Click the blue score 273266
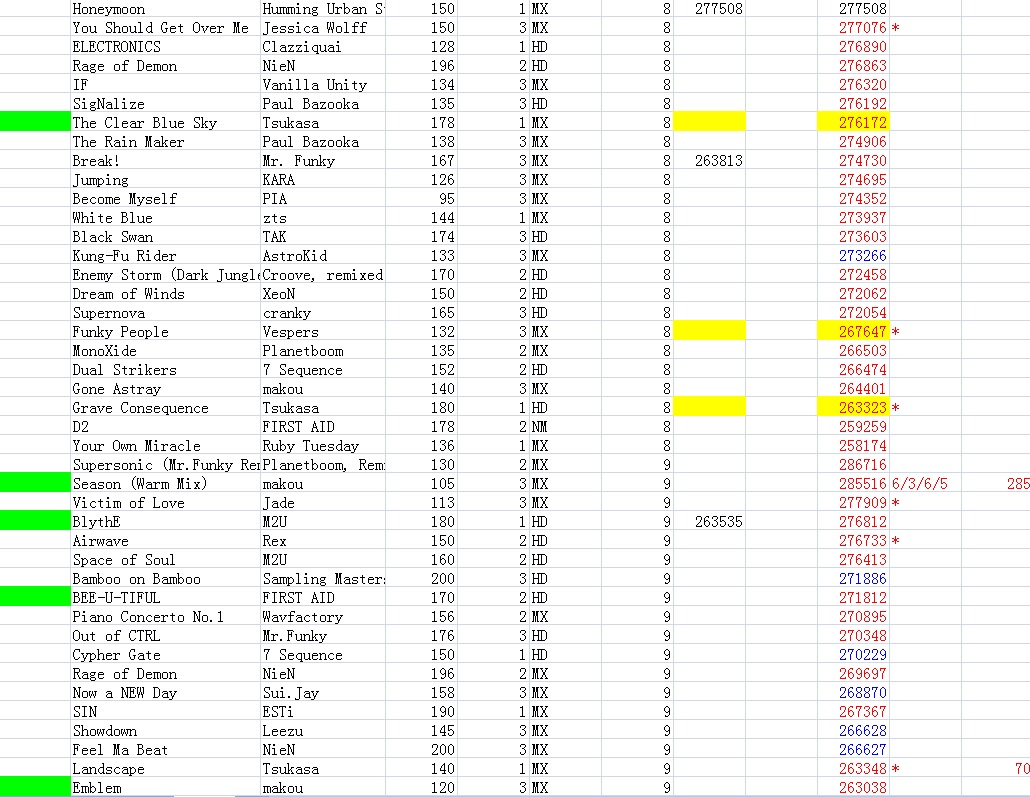This screenshot has width=1030, height=797. pos(853,256)
